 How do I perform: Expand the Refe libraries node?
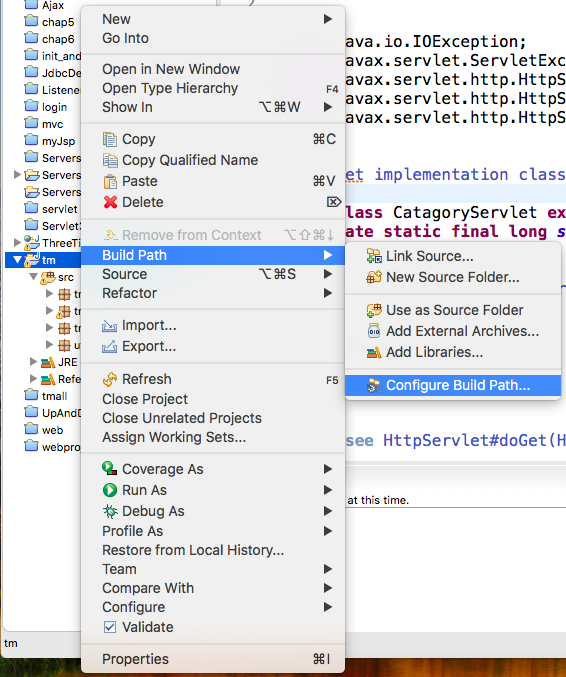pyautogui.click(x=33, y=379)
